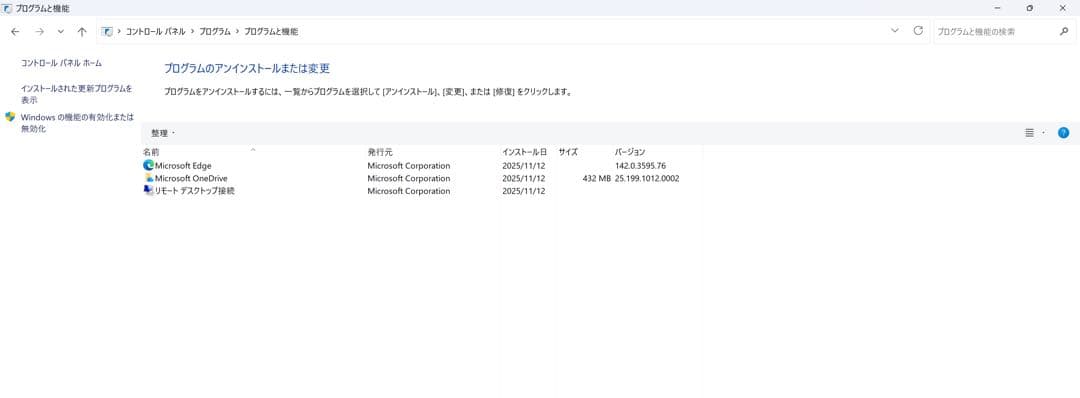Go back with the back arrow
Screen dimensions: 1080x398
15,32
